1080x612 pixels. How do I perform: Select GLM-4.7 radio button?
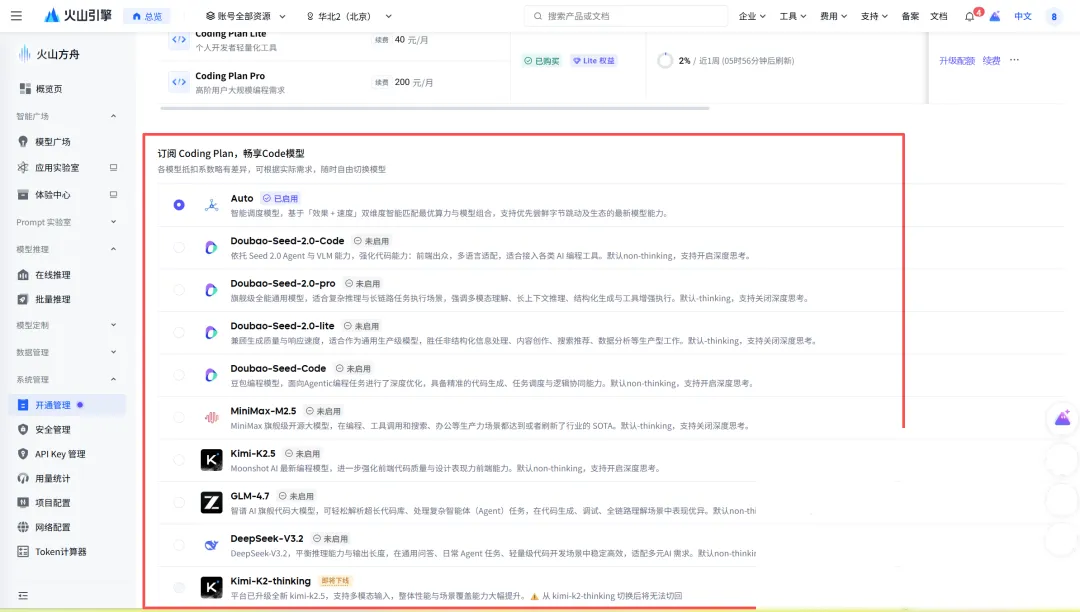click(x=179, y=503)
